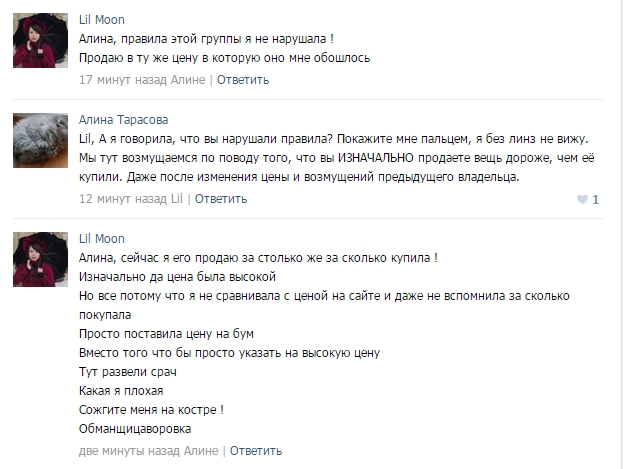631x469 pixels.
Task: Click Lil Moon name in first comment
Action: 101,20
